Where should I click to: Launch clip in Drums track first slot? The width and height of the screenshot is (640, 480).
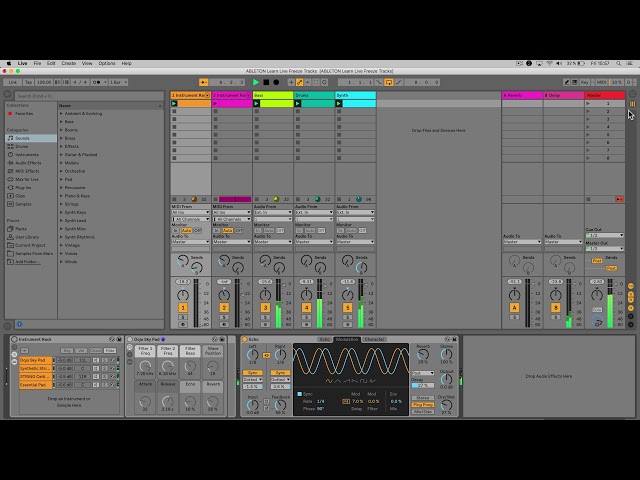click(x=298, y=104)
